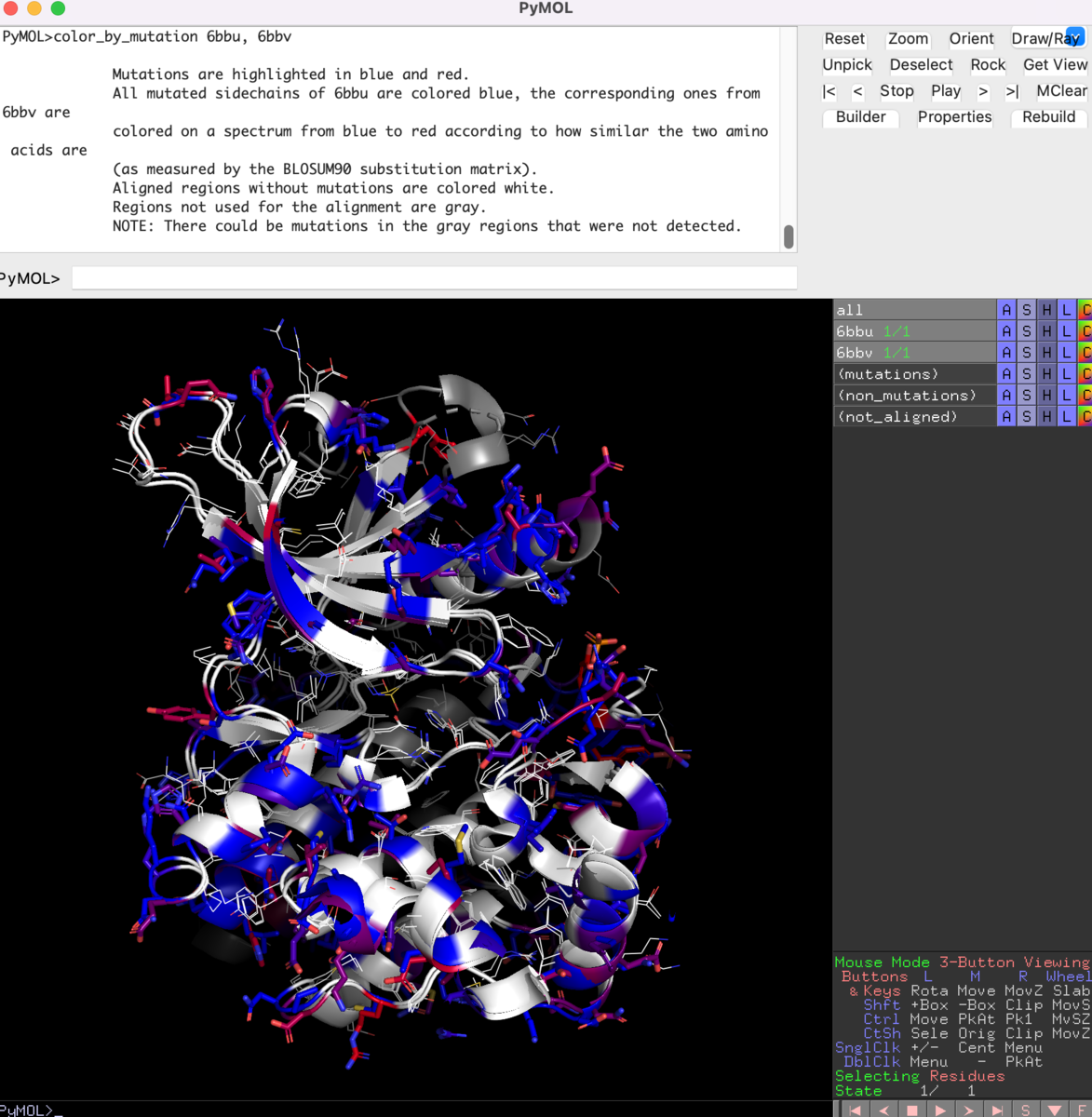Toggle visibility of 6bbu object
1092x1117 pixels.
[914, 331]
